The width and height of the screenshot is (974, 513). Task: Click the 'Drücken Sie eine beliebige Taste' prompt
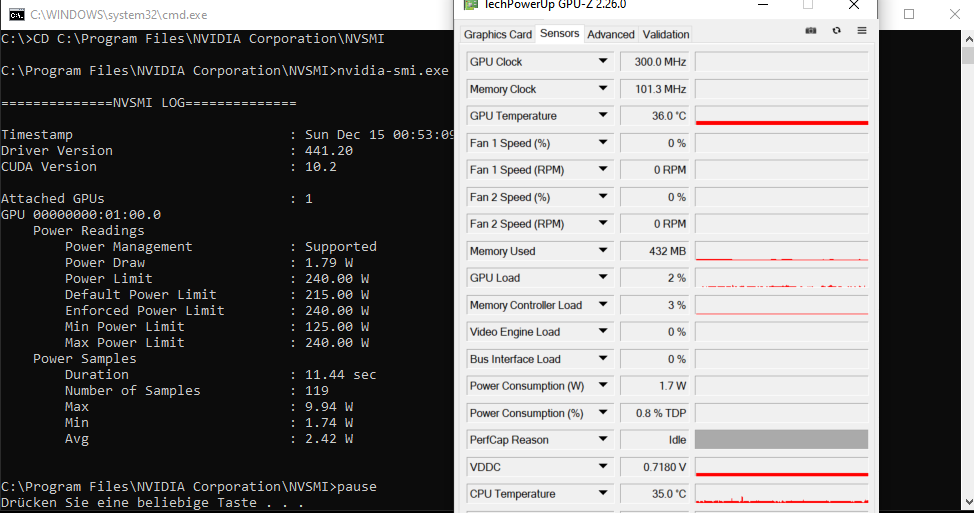pos(152,502)
